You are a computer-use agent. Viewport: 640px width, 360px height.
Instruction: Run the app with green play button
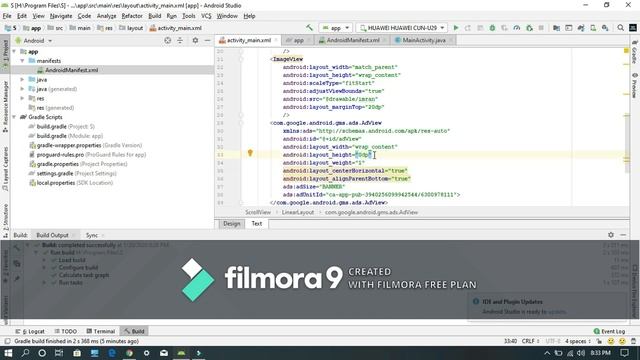[456, 28]
